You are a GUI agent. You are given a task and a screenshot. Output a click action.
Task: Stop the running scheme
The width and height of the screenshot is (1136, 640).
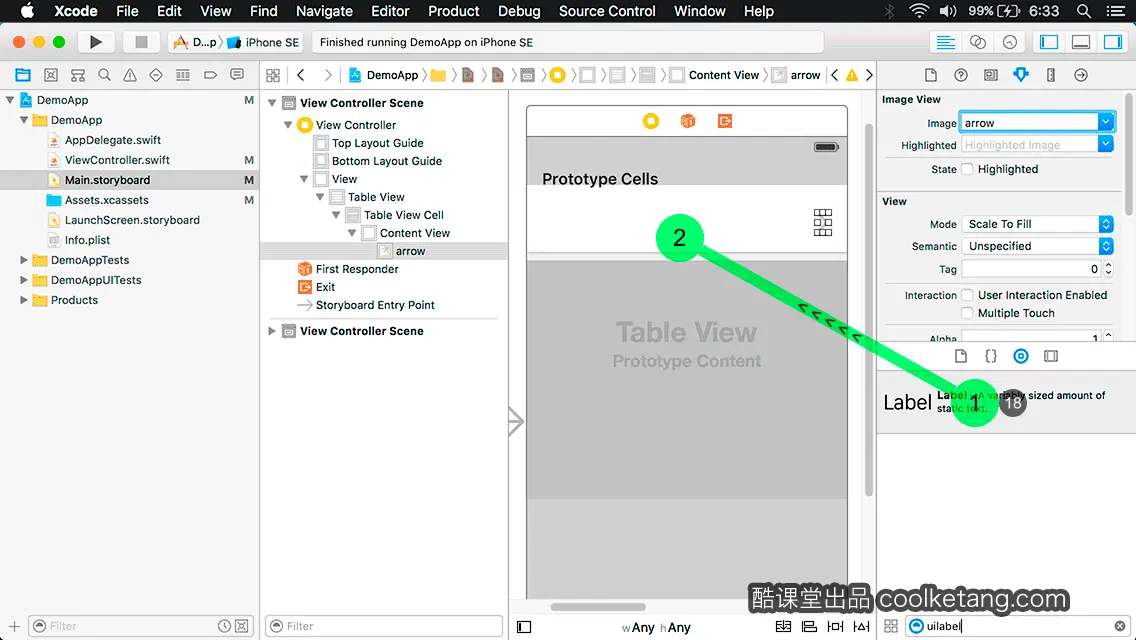pyautogui.click(x=141, y=42)
